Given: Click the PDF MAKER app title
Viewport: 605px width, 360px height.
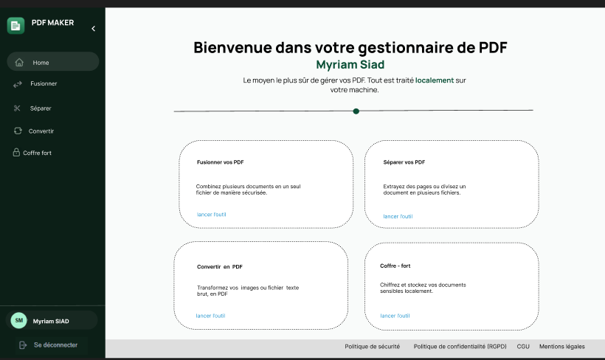Looking at the screenshot, I should point(52,23).
